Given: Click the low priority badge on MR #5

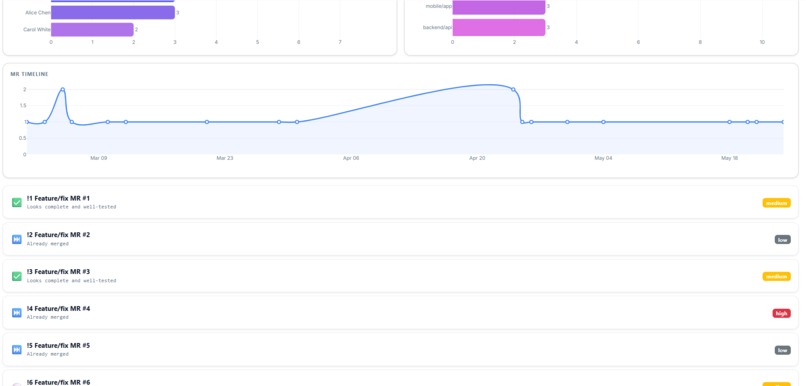Looking at the screenshot, I should (x=782, y=350).
